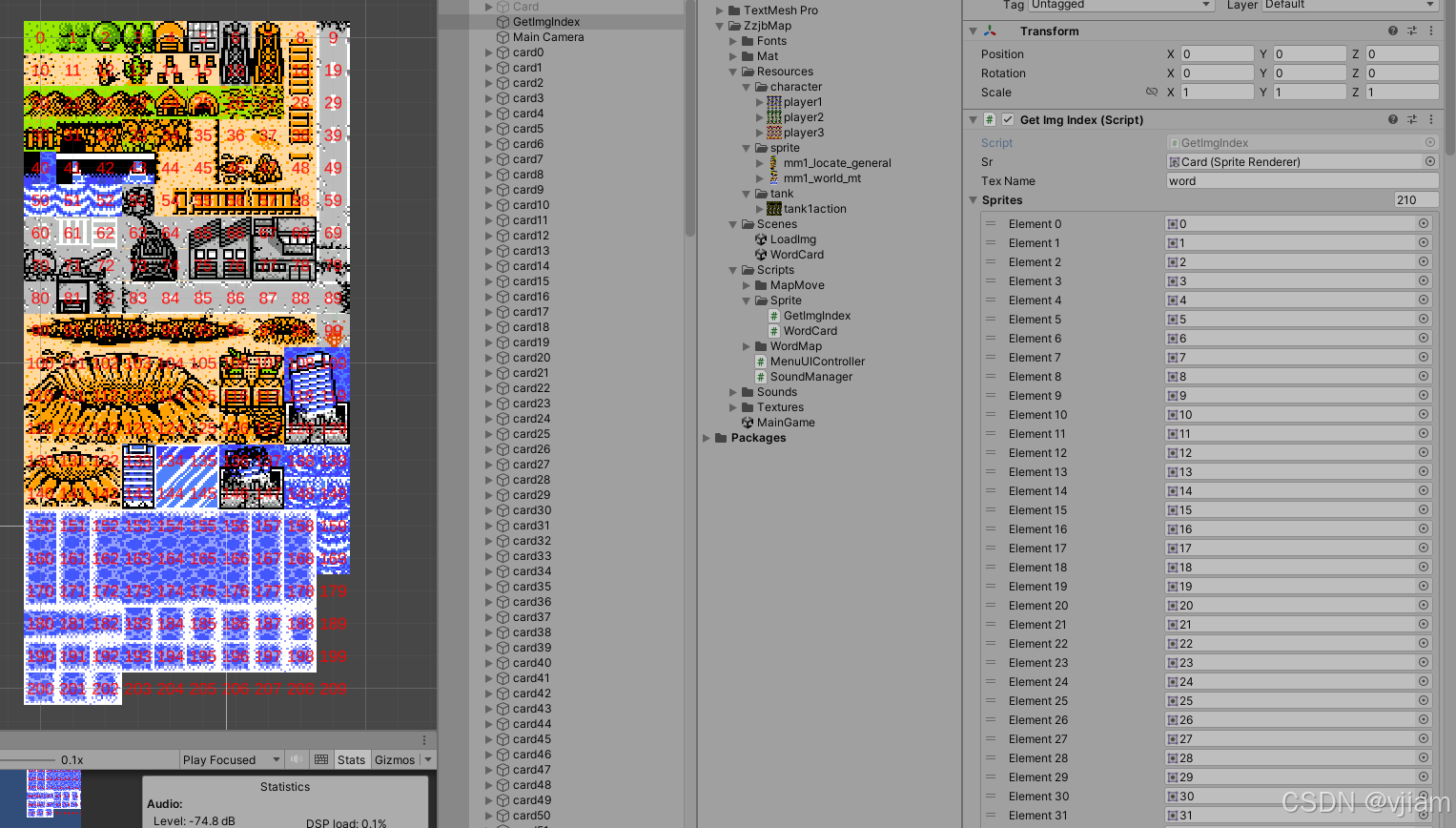Open the Gizmos dropdown arrow
1456x828 pixels.
point(427,760)
